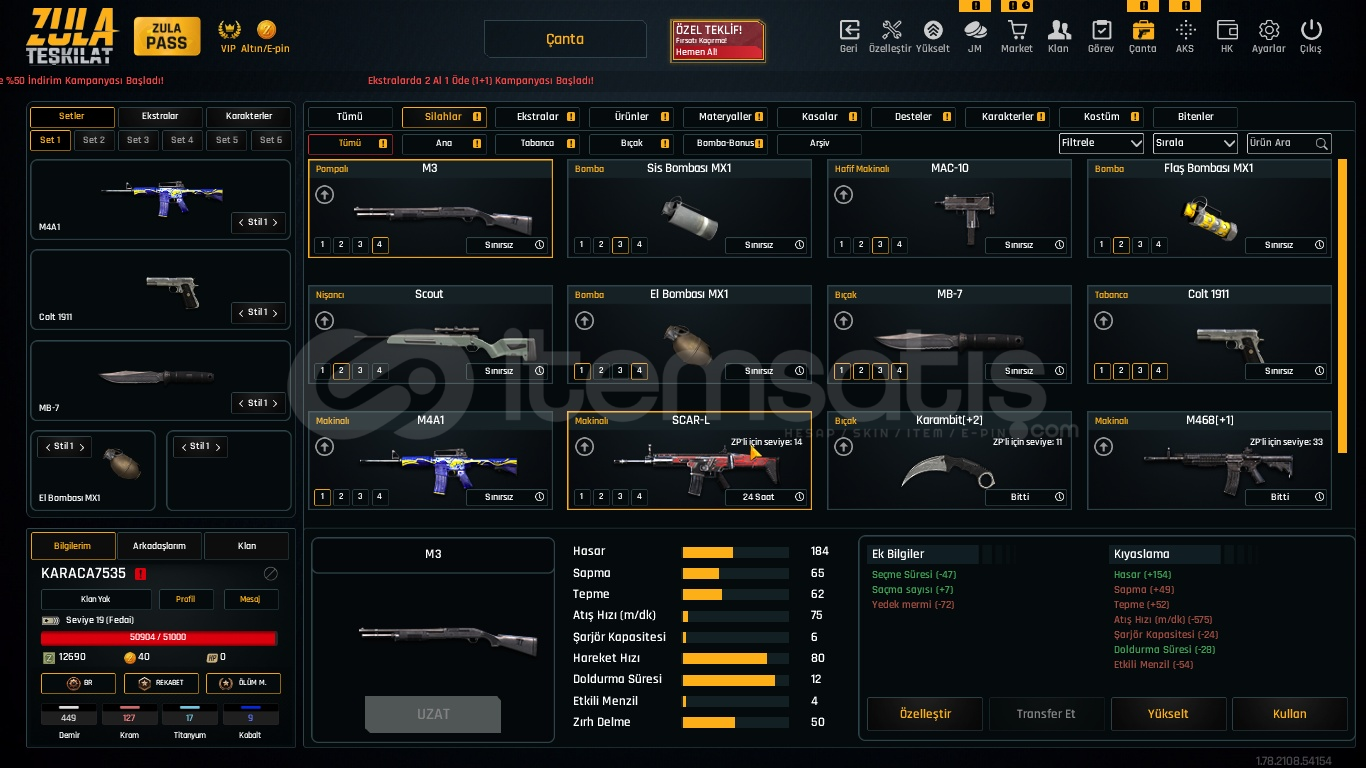The width and height of the screenshot is (1366, 768).
Task: Click the red XP progress bar 50904/51000
Action: [158, 637]
